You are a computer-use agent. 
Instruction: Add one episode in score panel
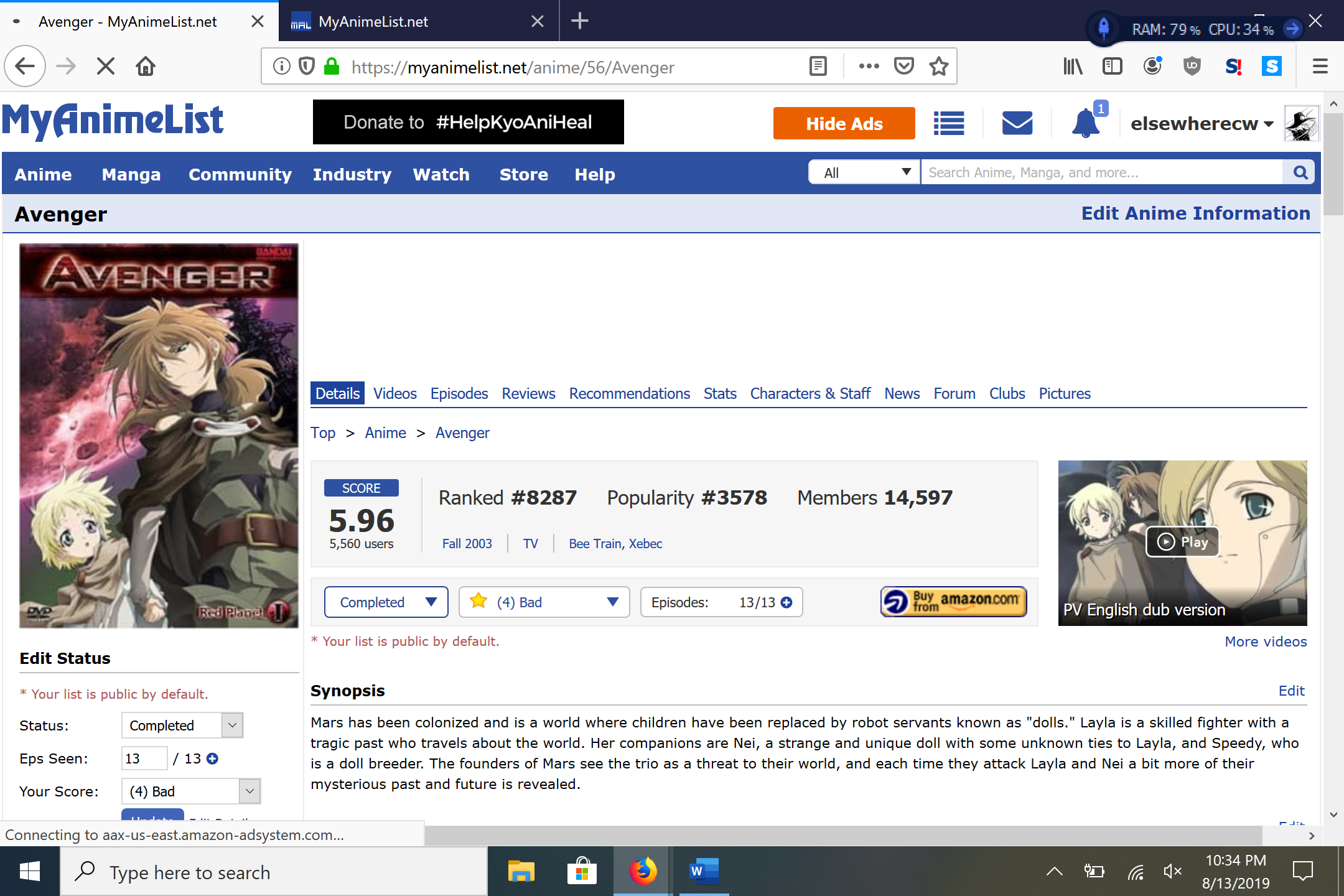(786, 602)
